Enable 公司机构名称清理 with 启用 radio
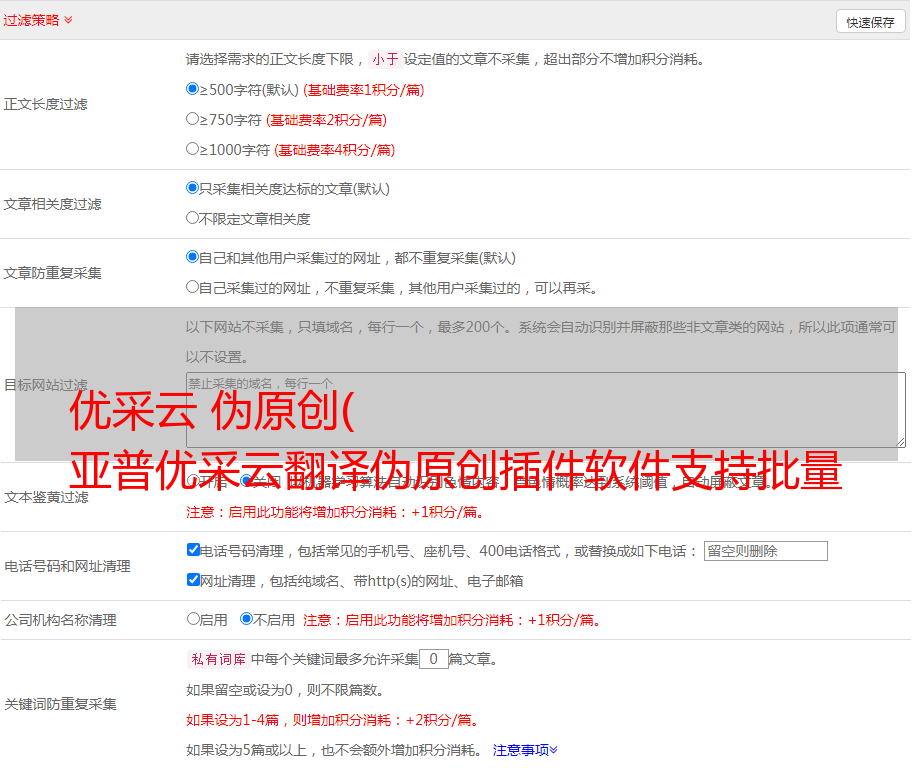 pos(193,618)
